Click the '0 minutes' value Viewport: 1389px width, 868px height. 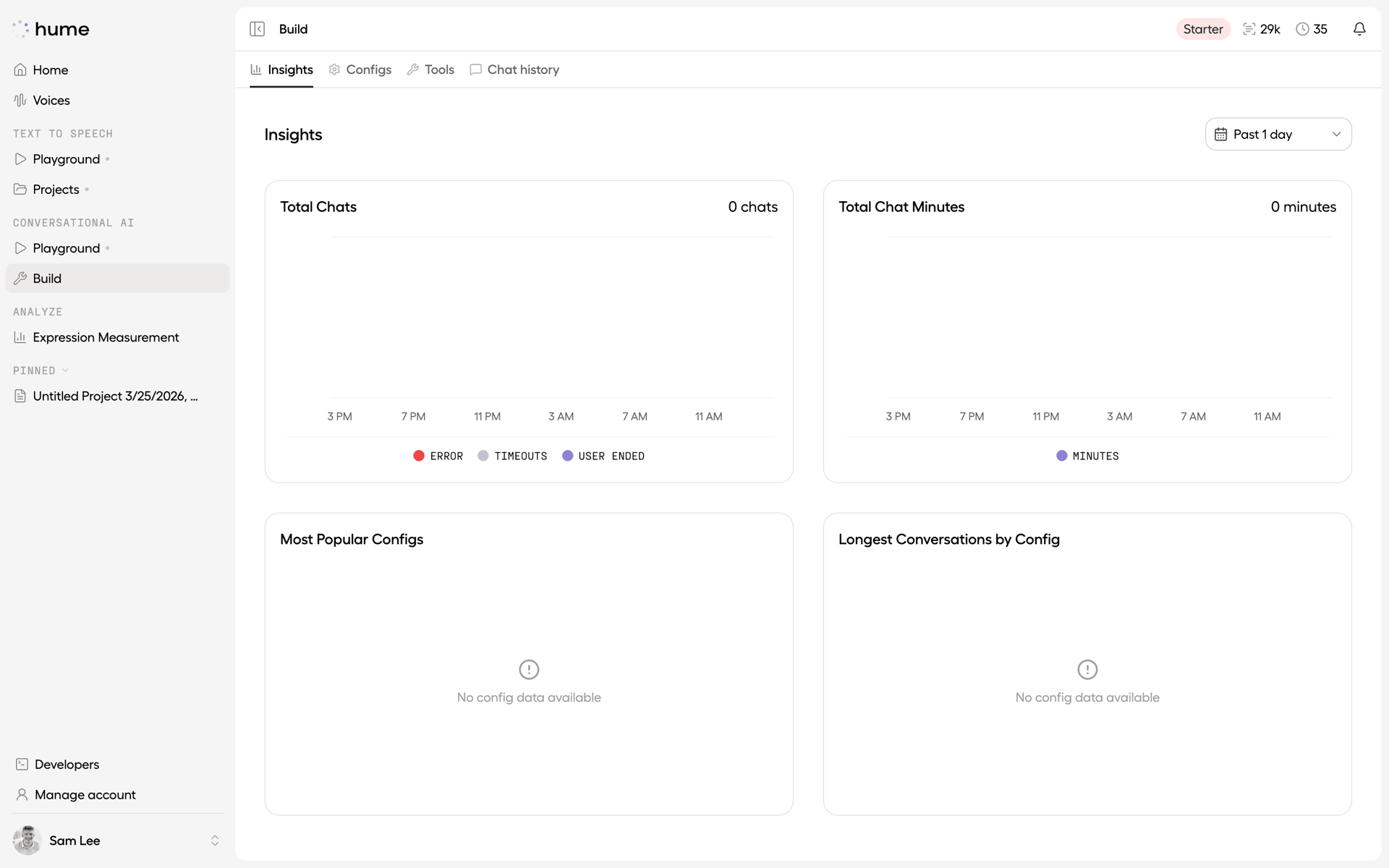click(1304, 207)
